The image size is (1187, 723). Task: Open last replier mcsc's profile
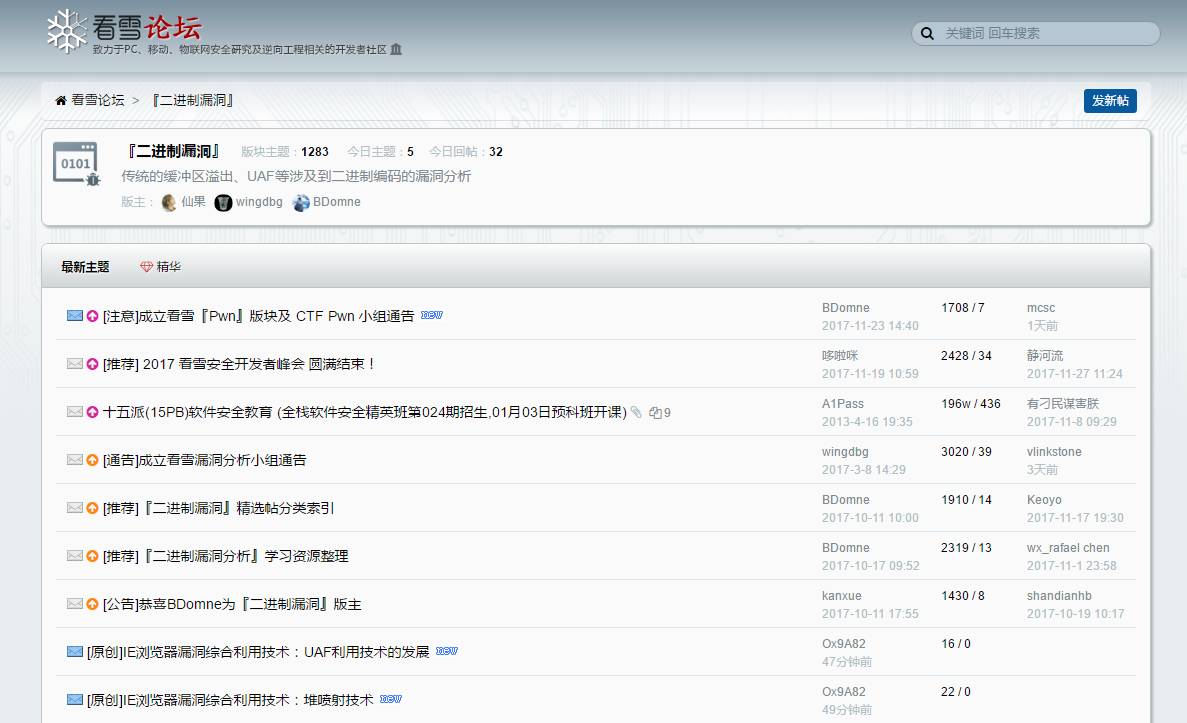[x=1041, y=307]
